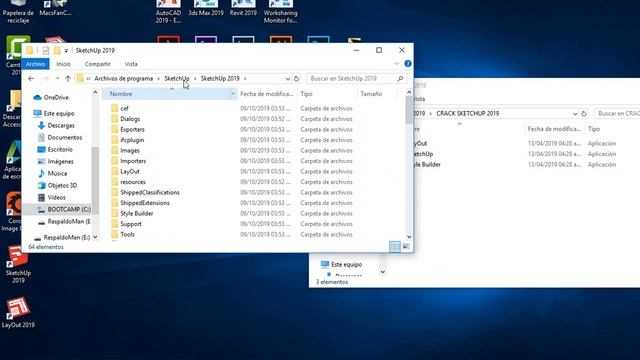Open the SketchUp 2019 desktop shortcut

click(x=18, y=264)
